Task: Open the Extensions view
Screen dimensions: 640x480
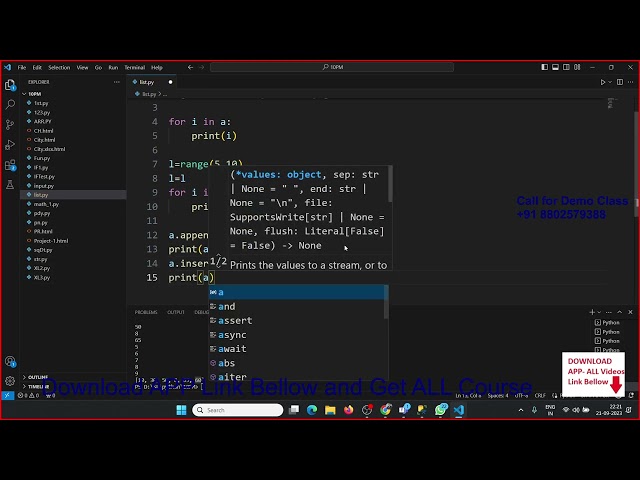Action: (10, 165)
